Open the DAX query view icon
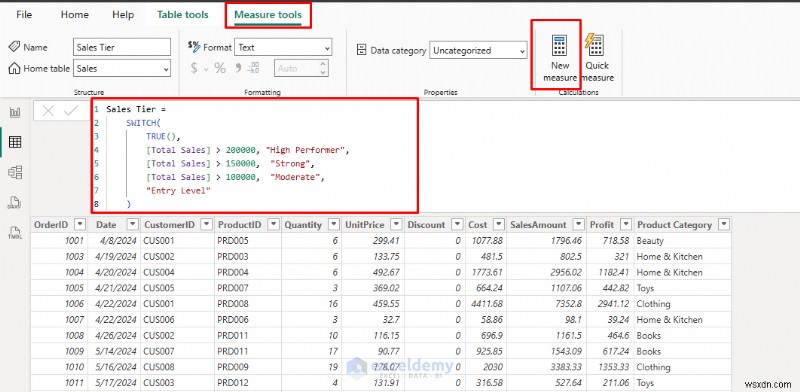 pyautogui.click(x=14, y=203)
